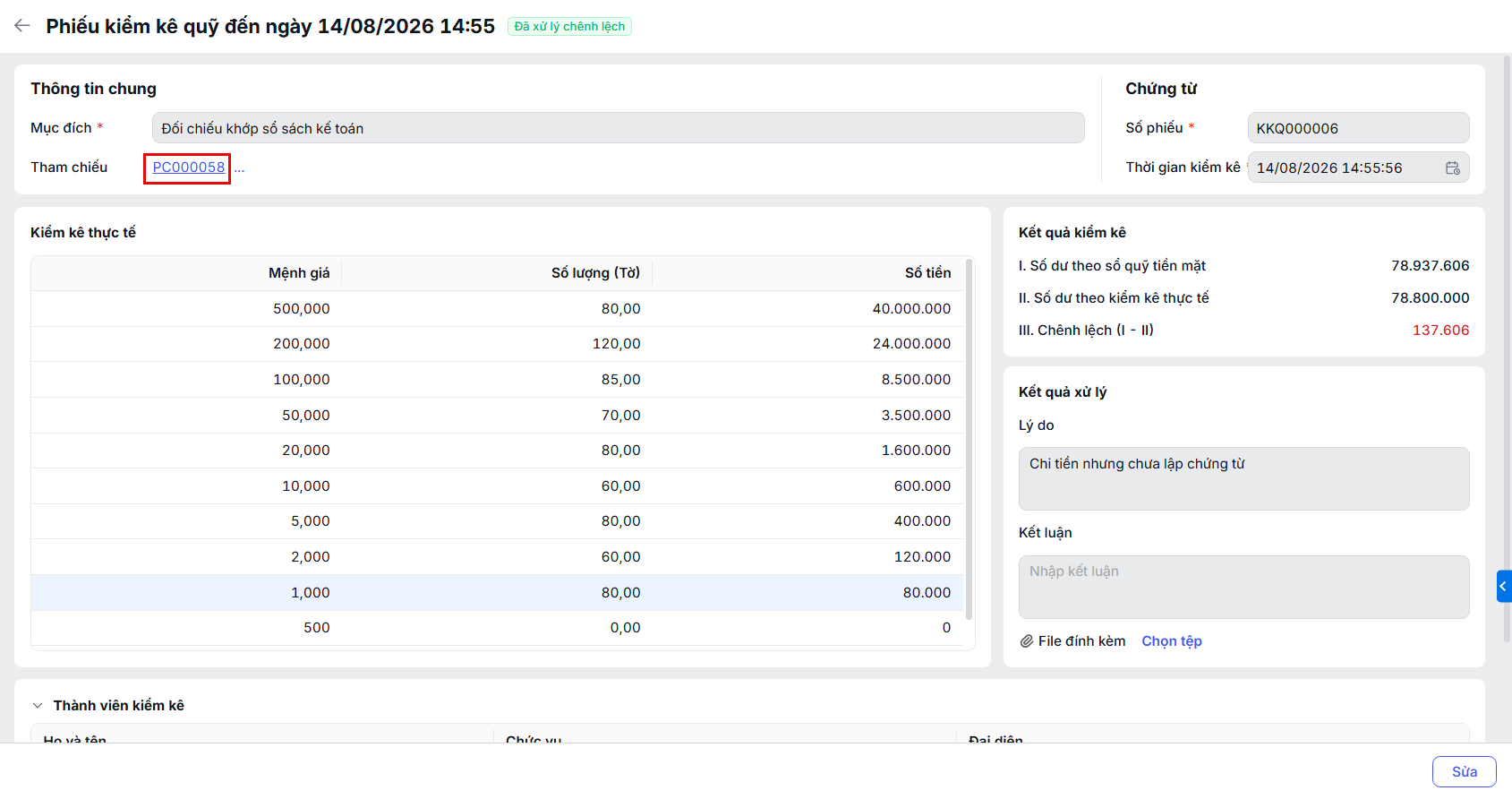Image resolution: width=1512 pixels, height=799 pixels.
Task: Click amount 1.600.000 cell
Action: coord(916,451)
